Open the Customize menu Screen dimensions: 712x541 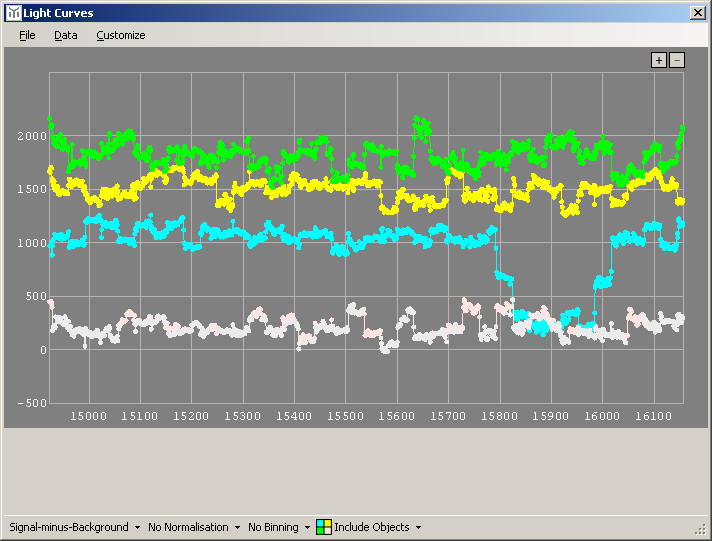[121, 35]
